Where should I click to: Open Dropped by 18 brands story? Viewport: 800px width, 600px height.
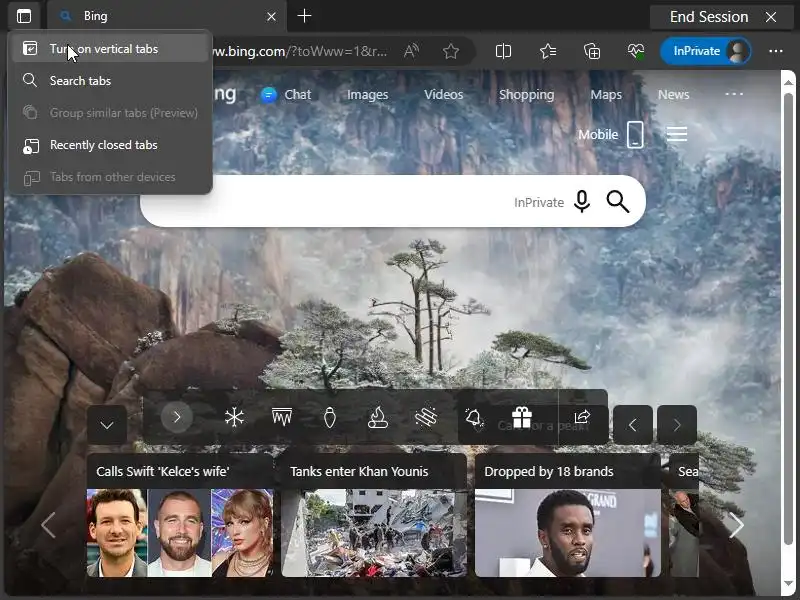[x=568, y=516]
